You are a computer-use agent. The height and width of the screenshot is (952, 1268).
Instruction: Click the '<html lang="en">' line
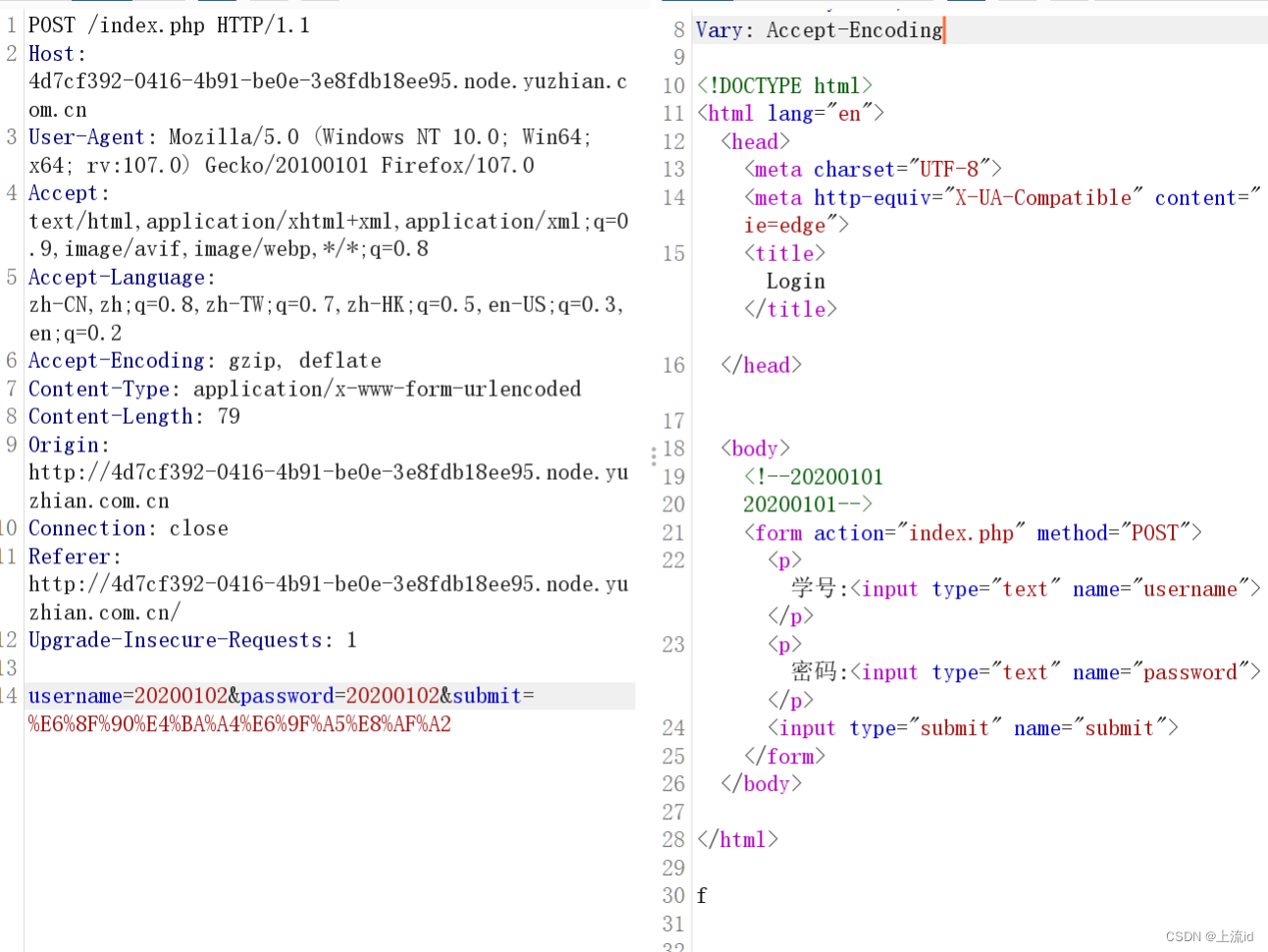790,114
